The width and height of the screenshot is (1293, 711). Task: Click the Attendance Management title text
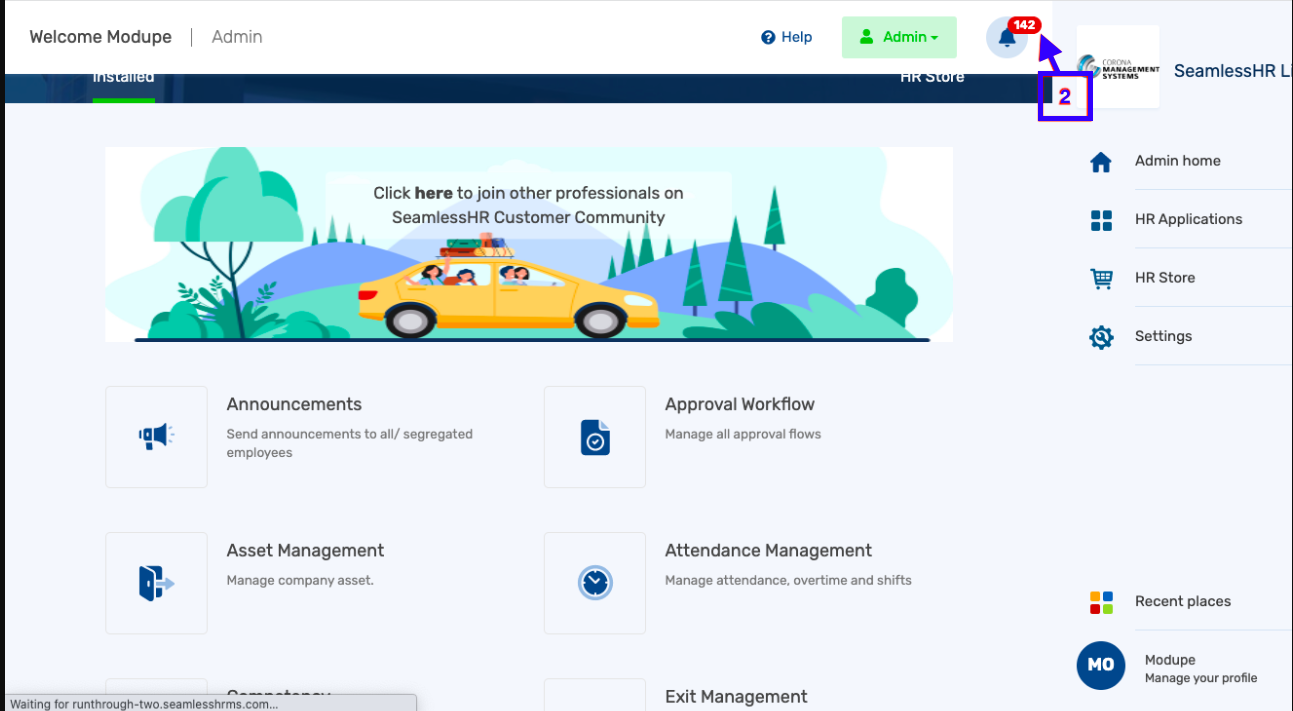[768, 551]
